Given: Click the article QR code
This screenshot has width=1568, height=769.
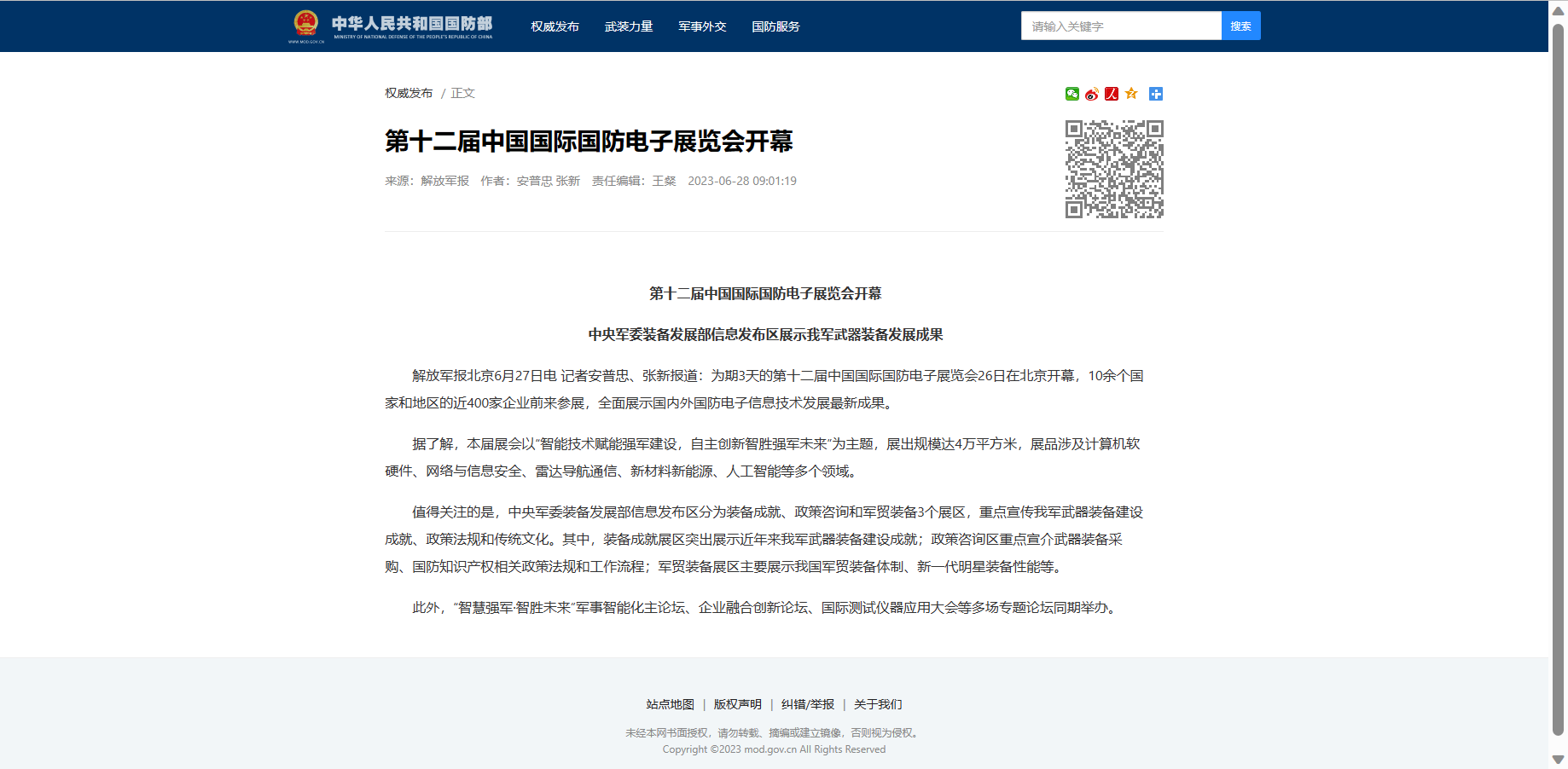Looking at the screenshot, I should [x=1113, y=169].
